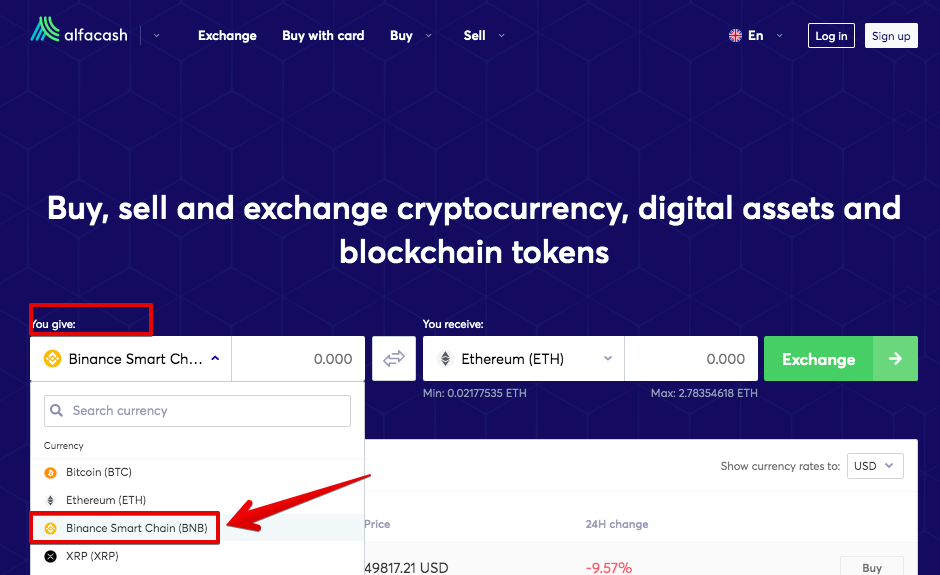The image size is (940, 575).
Task: Focus the Search currency field
Action: (x=197, y=411)
